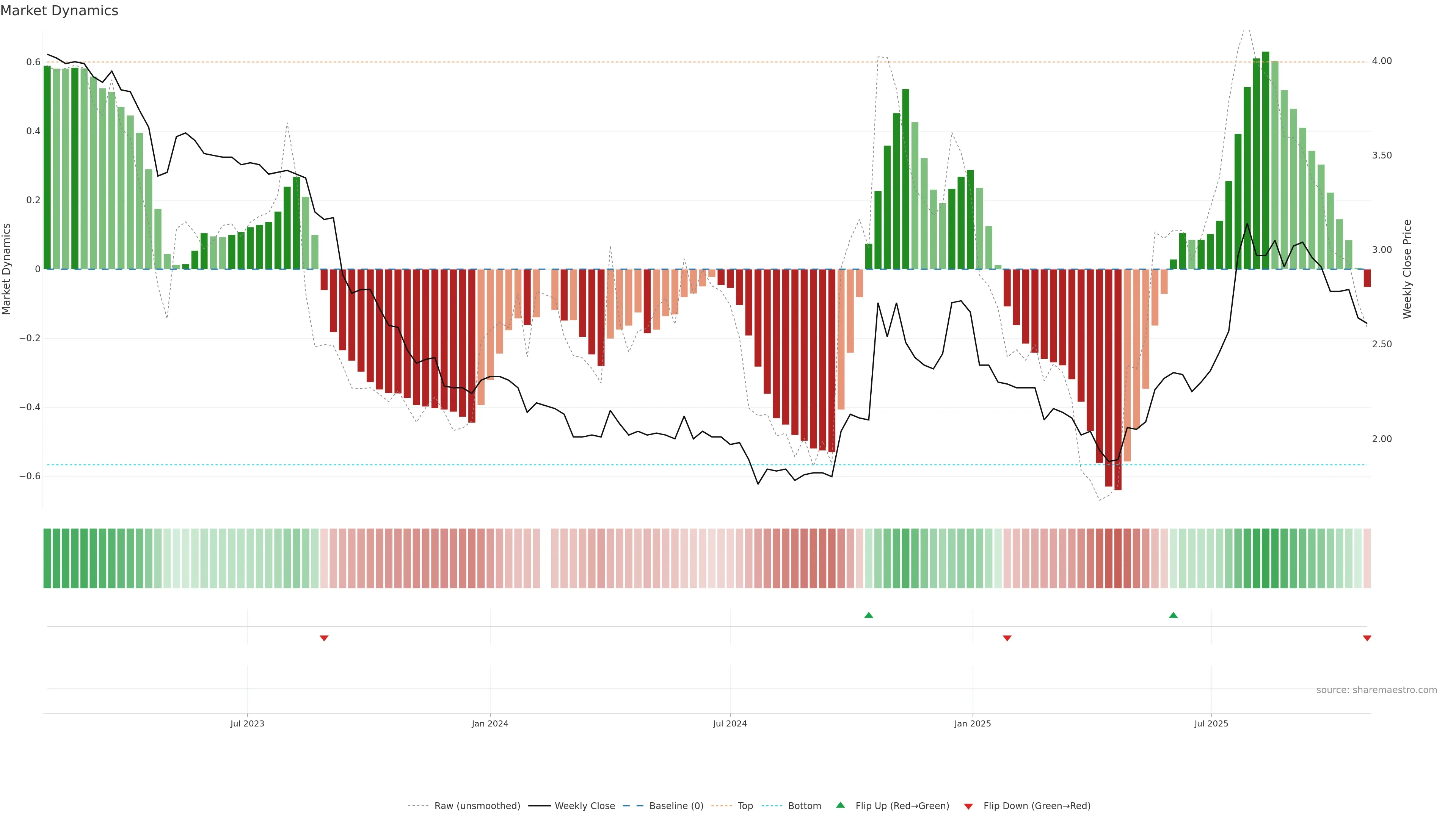Click the red Flip Down marker after January 2025
The width and height of the screenshot is (1456, 819).
click(1007, 638)
